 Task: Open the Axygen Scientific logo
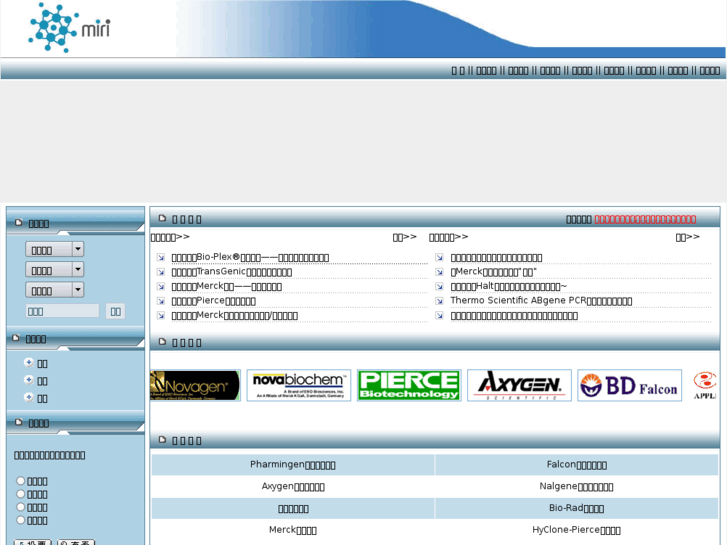(x=519, y=385)
